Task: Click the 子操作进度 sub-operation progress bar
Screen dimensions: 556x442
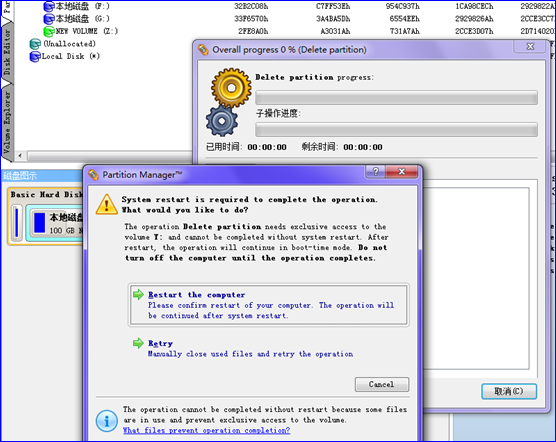Action: point(396,130)
